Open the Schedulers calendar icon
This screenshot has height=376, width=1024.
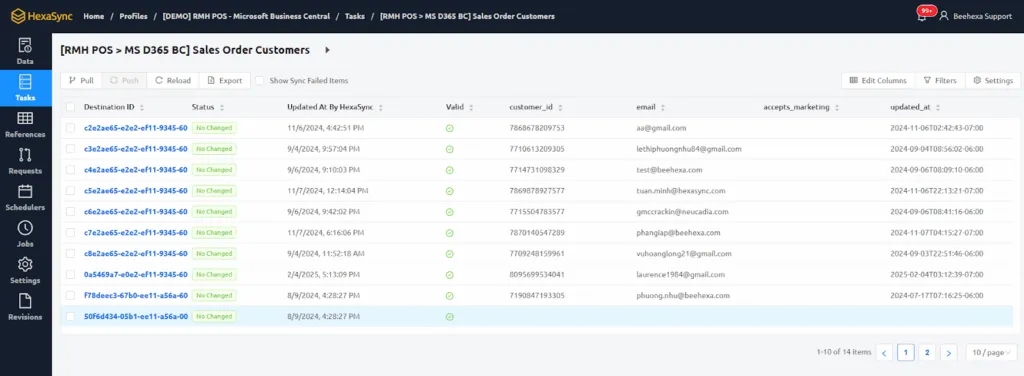25,191
